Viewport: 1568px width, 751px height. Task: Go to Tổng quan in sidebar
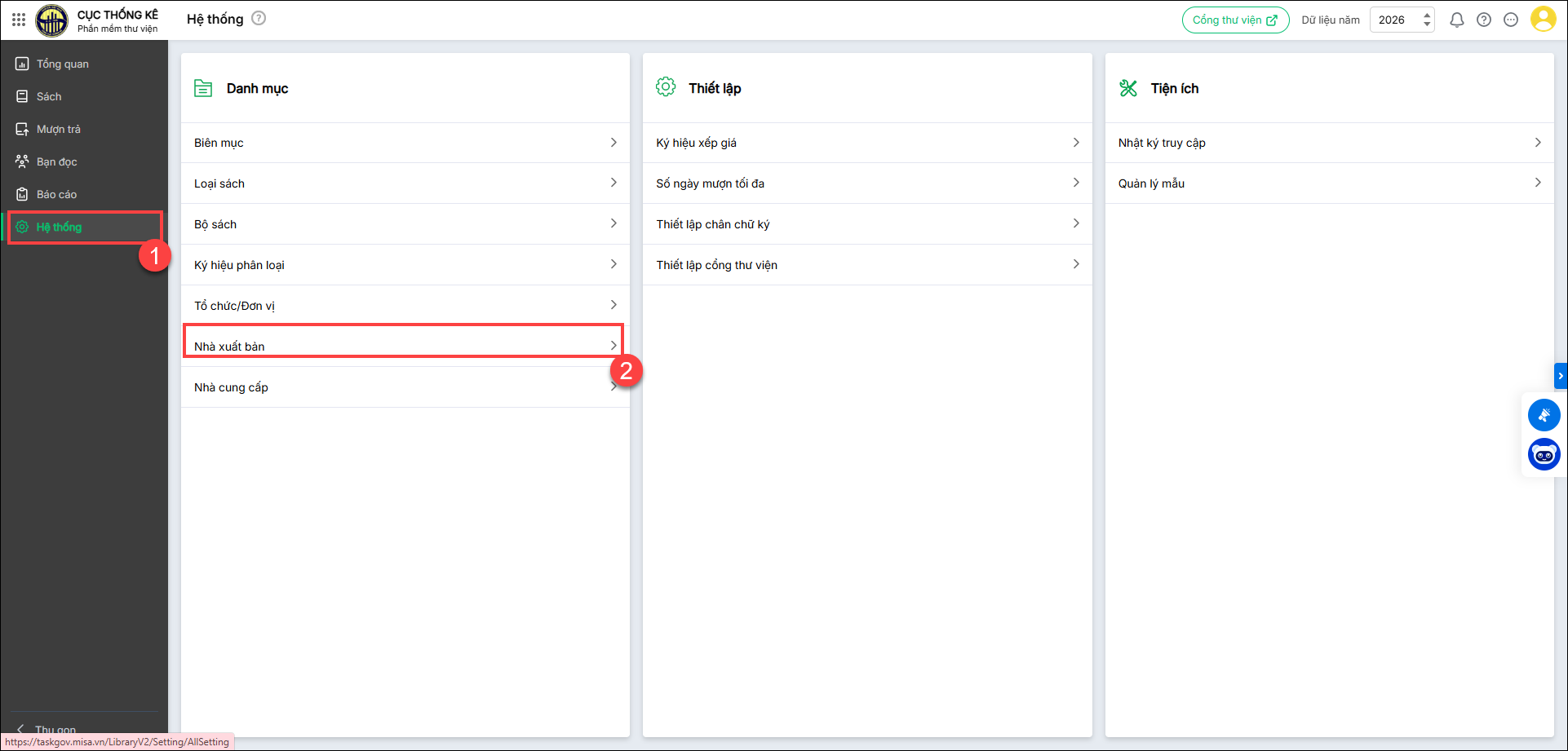(x=63, y=64)
